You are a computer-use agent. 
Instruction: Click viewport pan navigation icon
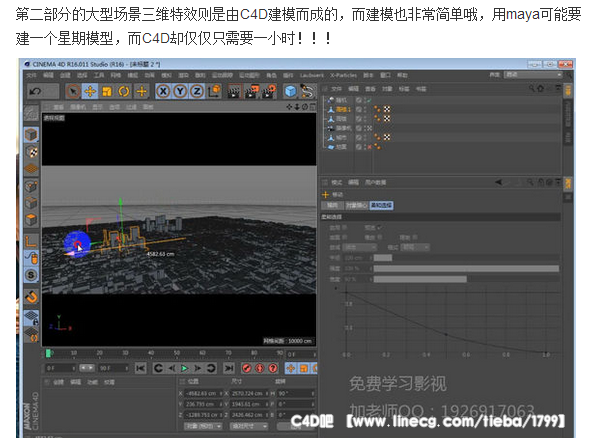pos(289,107)
